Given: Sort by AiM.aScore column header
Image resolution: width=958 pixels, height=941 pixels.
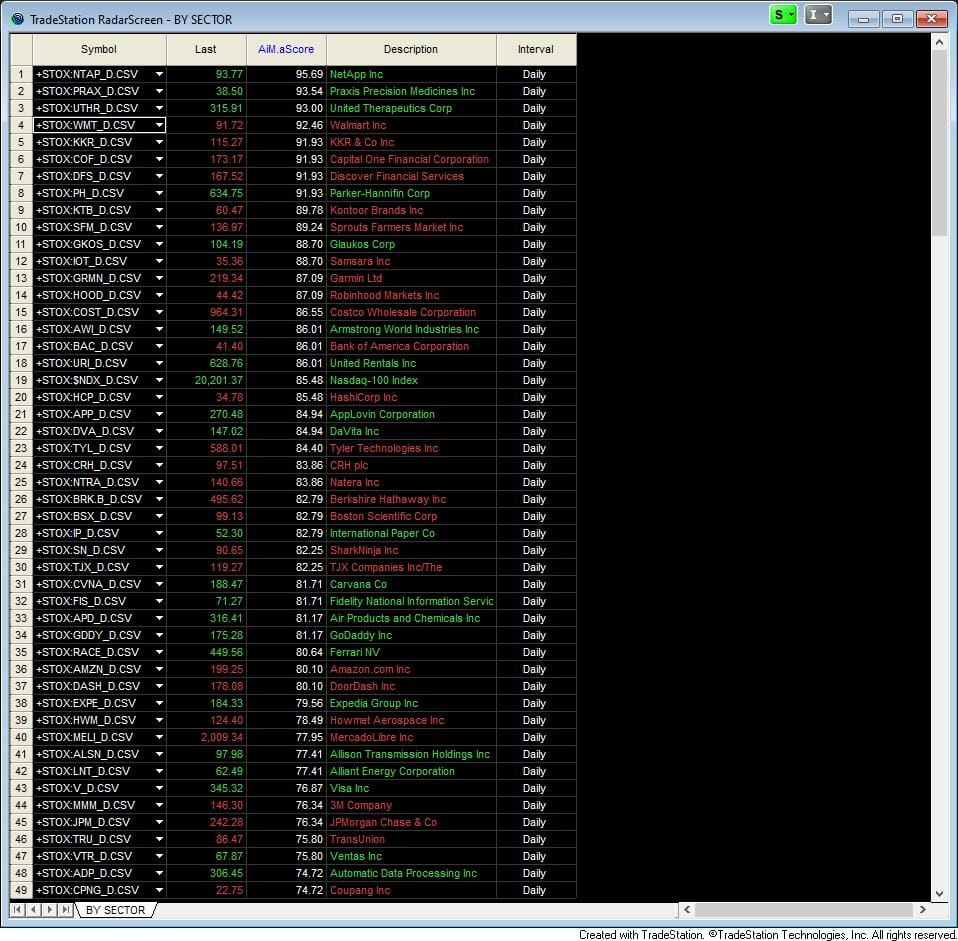Looking at the screenshot, I should (285, 49).
